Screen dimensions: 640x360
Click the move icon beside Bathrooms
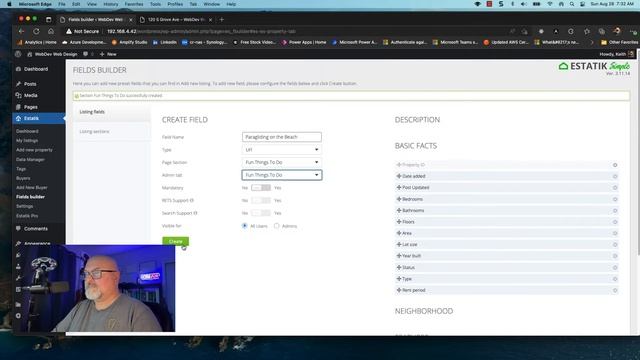[x=399, y=210]
